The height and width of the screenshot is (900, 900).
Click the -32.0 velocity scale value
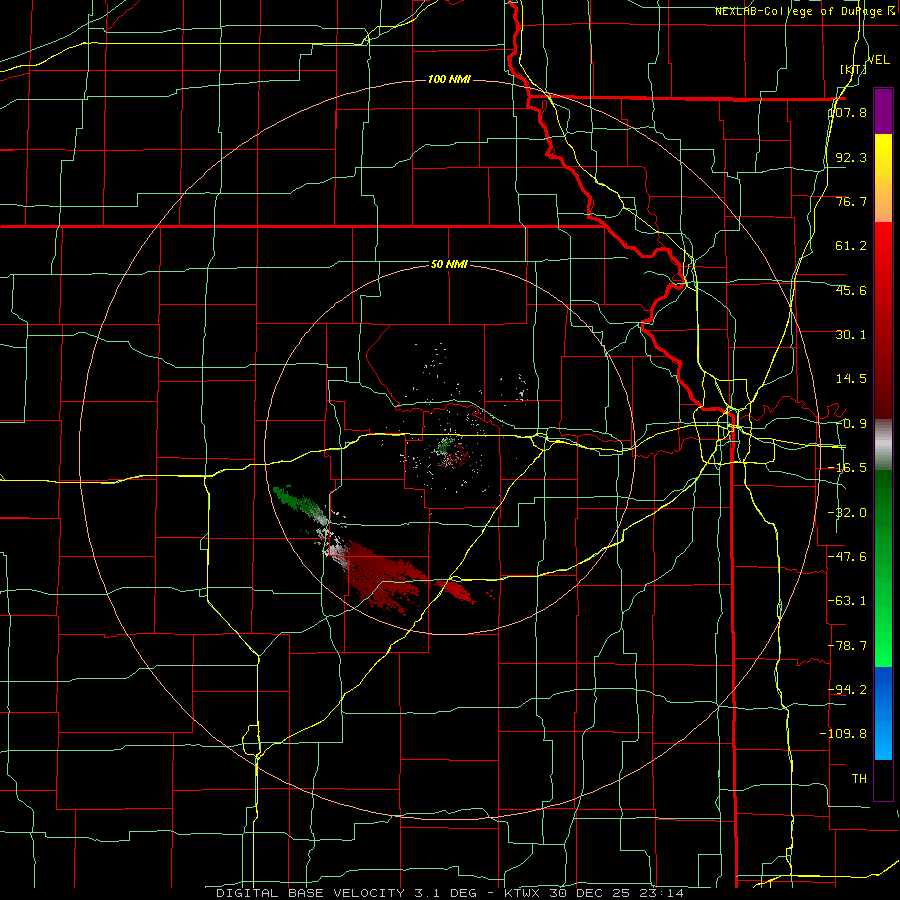click(x=848, y=513)
